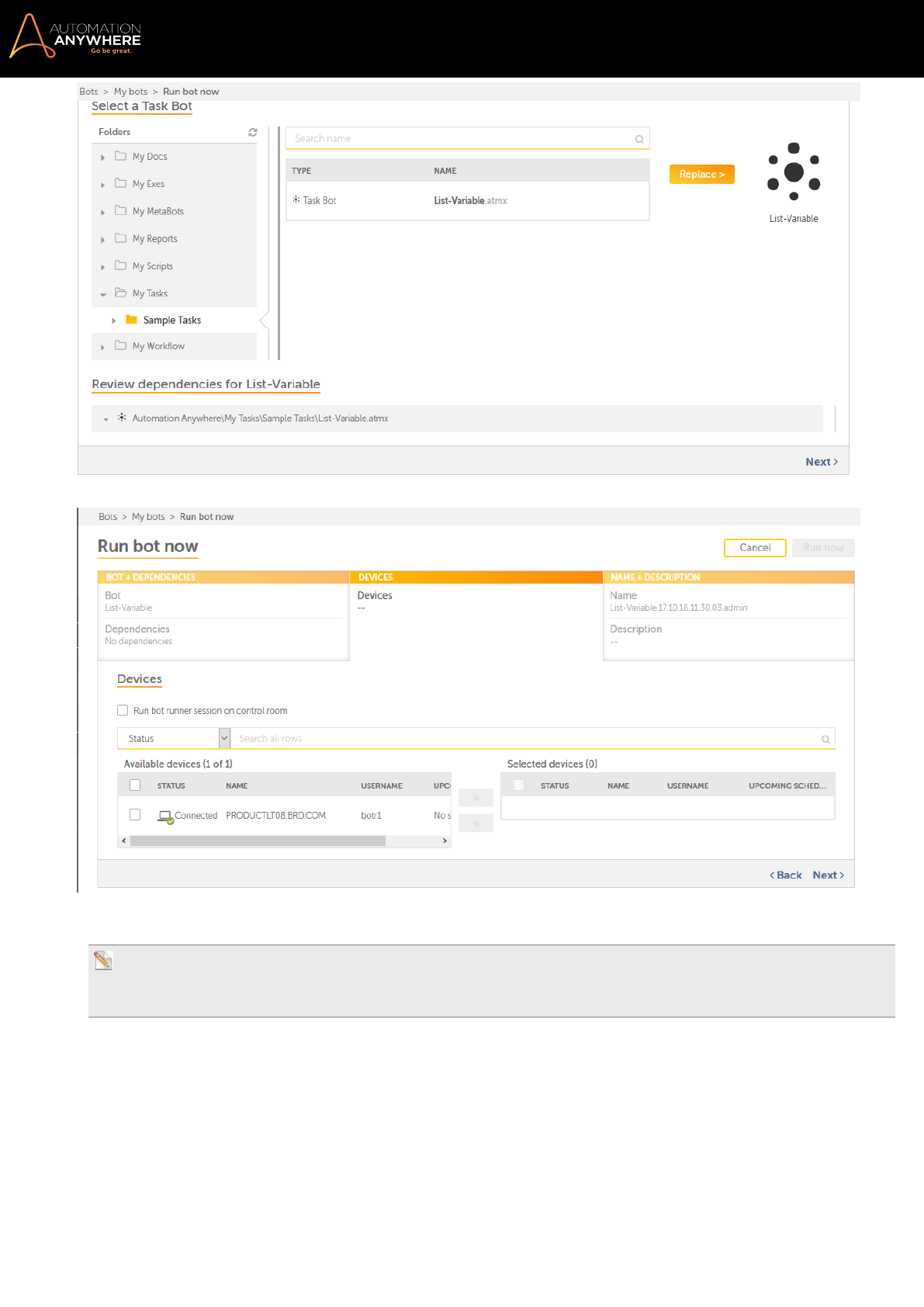Open Bots breadcrumb in top panel
This screenshot has height=1307, width=924.
(x=88, y=92)
